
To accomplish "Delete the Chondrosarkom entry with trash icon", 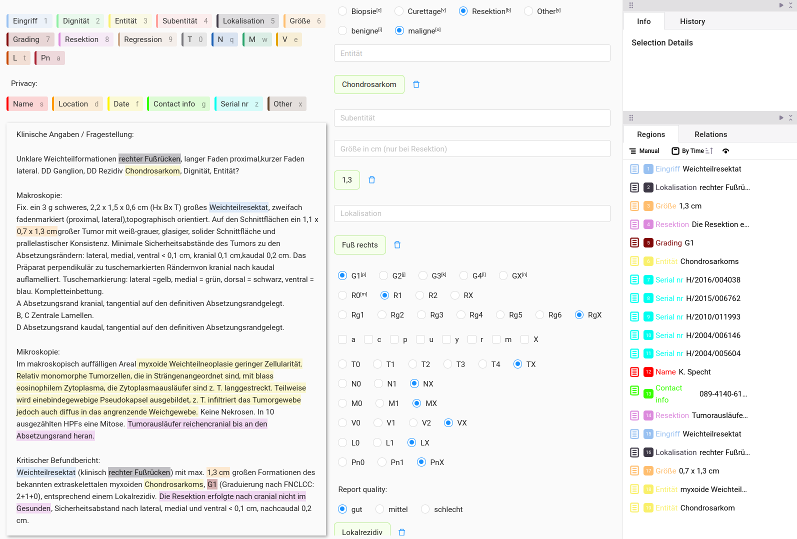I will pyautogui.click(x=417, y=85).
